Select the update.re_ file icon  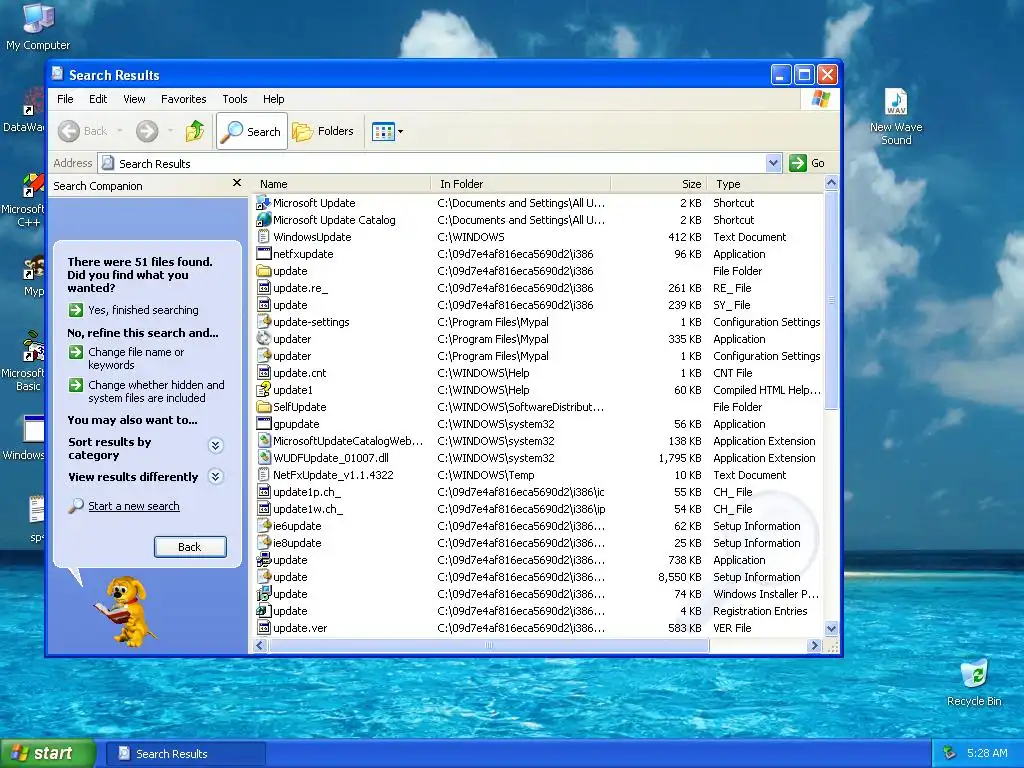click(x=264, y=287)
